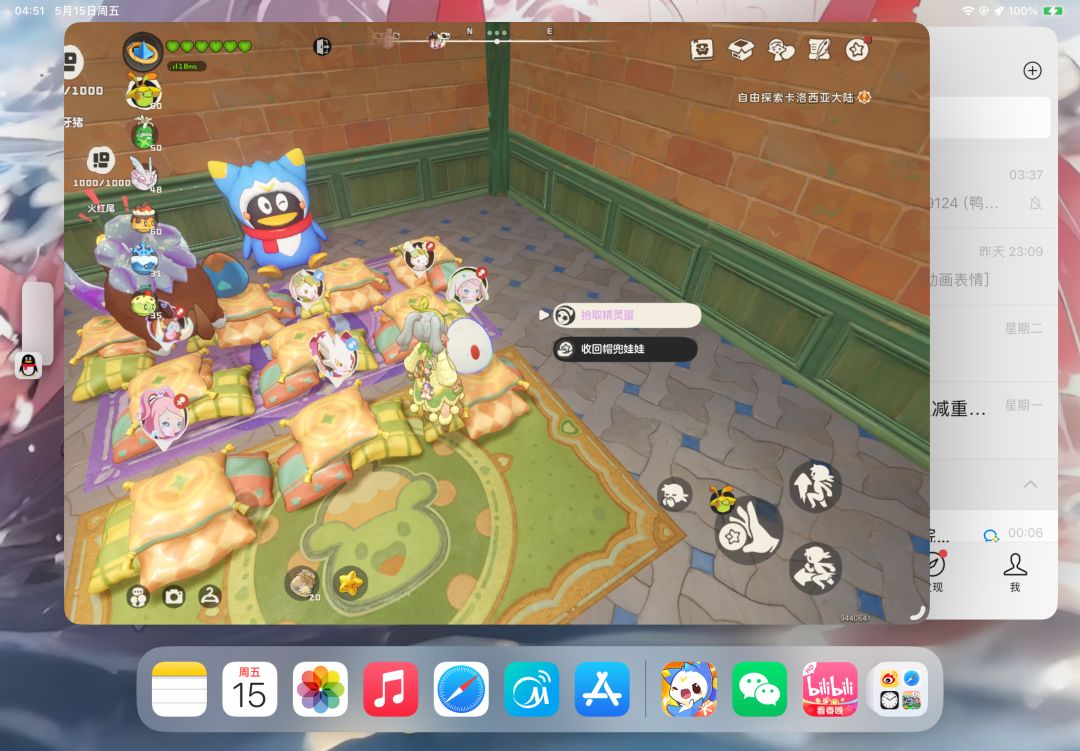Image resolution: width=1080 pixels, height=751 pixels.
Task: Open the cardboard box inventory icon
Action: [x=741, y=50]
